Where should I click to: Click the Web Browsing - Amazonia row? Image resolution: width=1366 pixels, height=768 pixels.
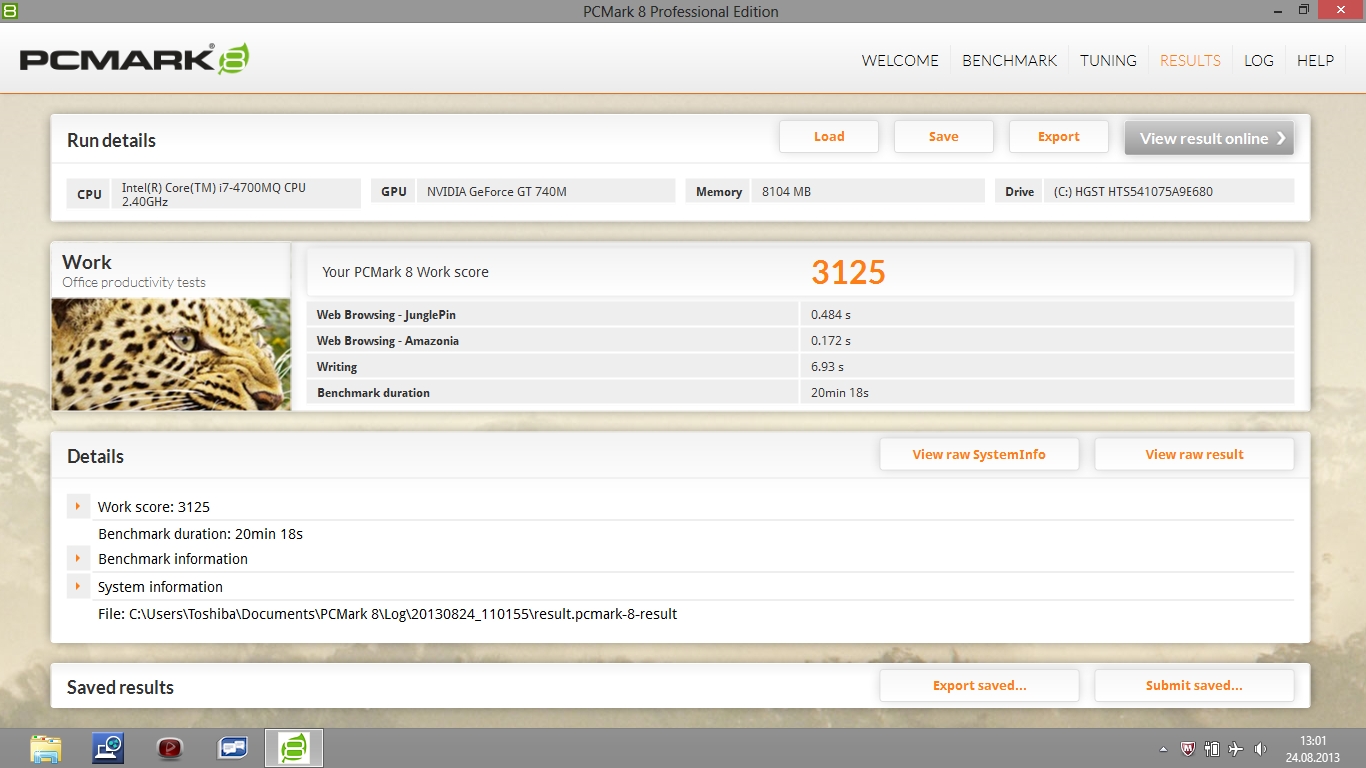click(x=800, y=340)
